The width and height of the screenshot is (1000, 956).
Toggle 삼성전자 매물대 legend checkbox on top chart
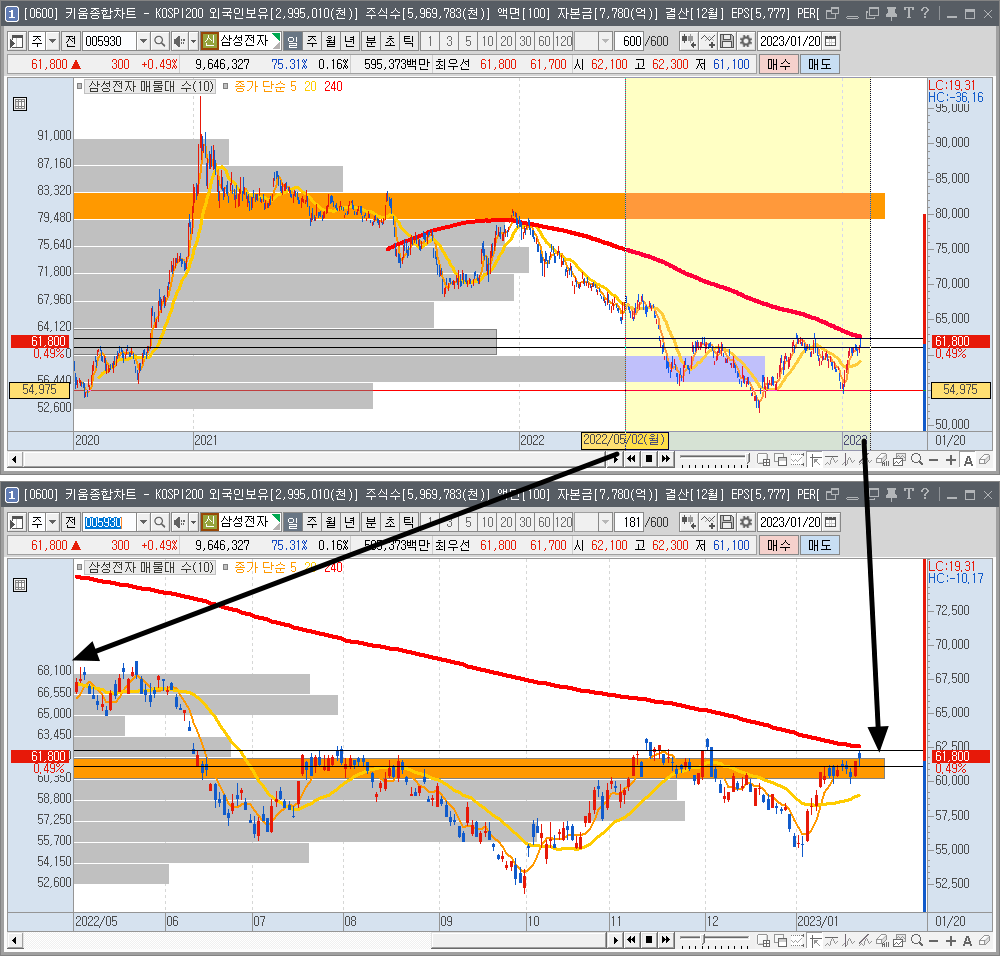[80, 86]
